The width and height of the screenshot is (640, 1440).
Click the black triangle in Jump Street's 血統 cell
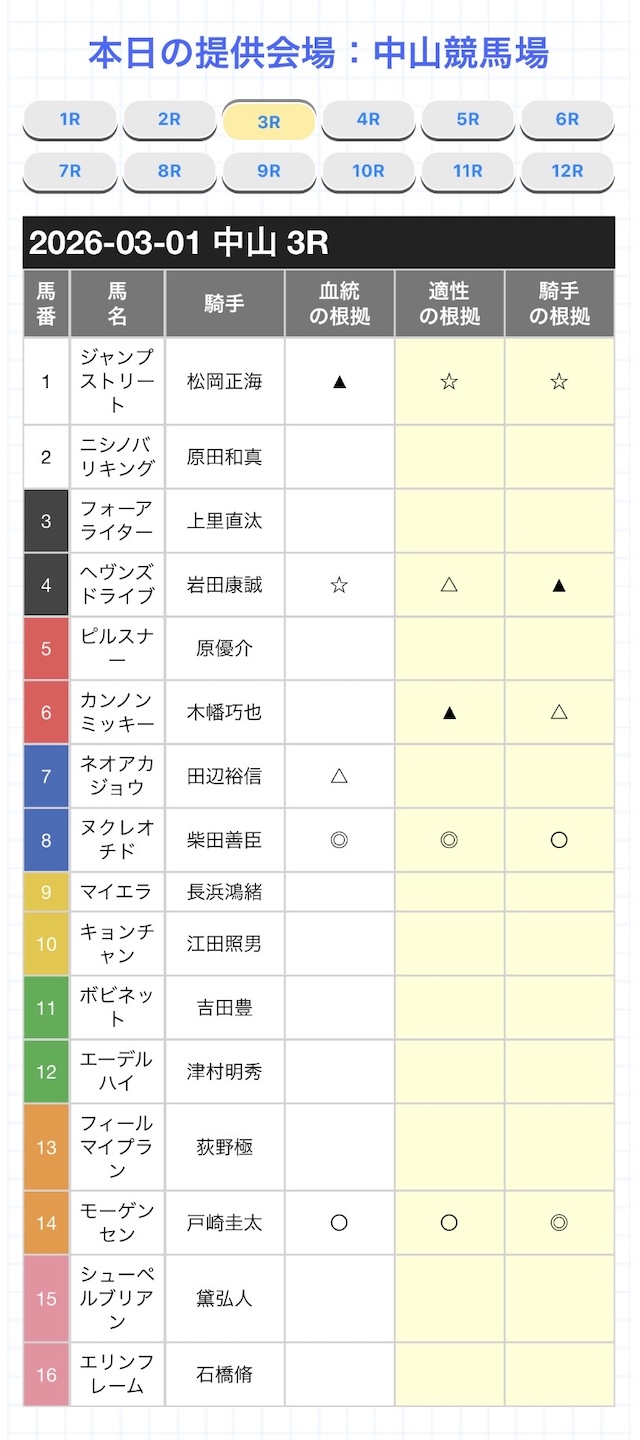pyautogui.click(x=339, y=381)
